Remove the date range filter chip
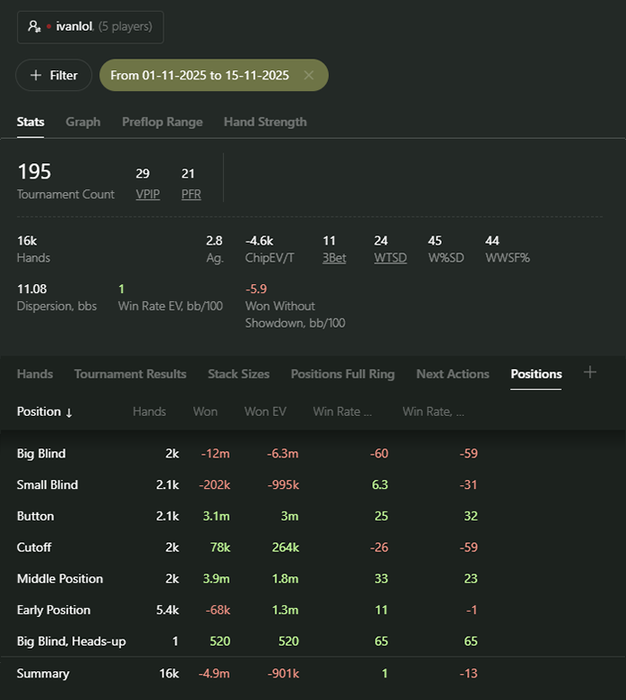Viewport: 626px width, 700px height. [309, 75]
